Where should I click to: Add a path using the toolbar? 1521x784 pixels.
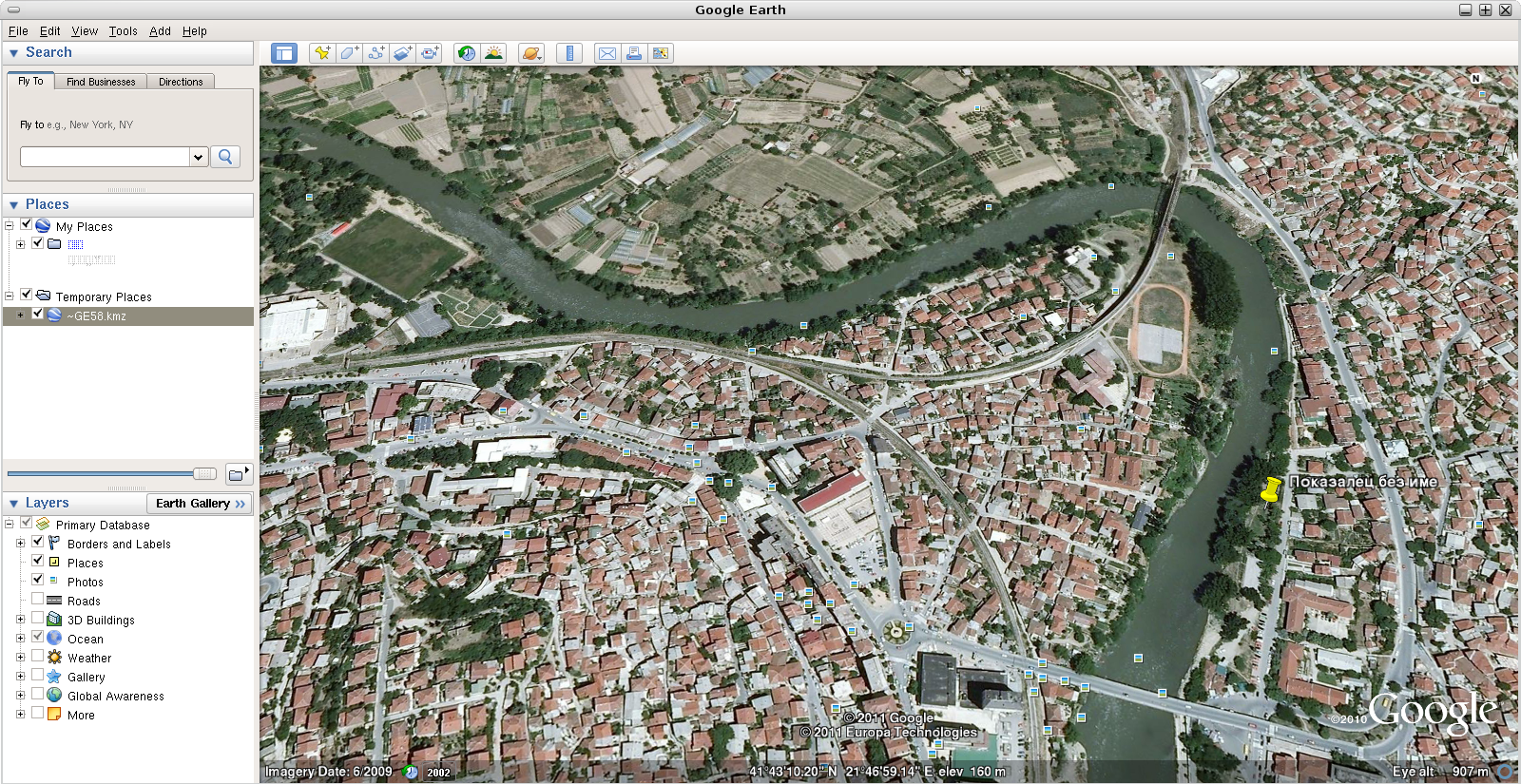(375, 53)
